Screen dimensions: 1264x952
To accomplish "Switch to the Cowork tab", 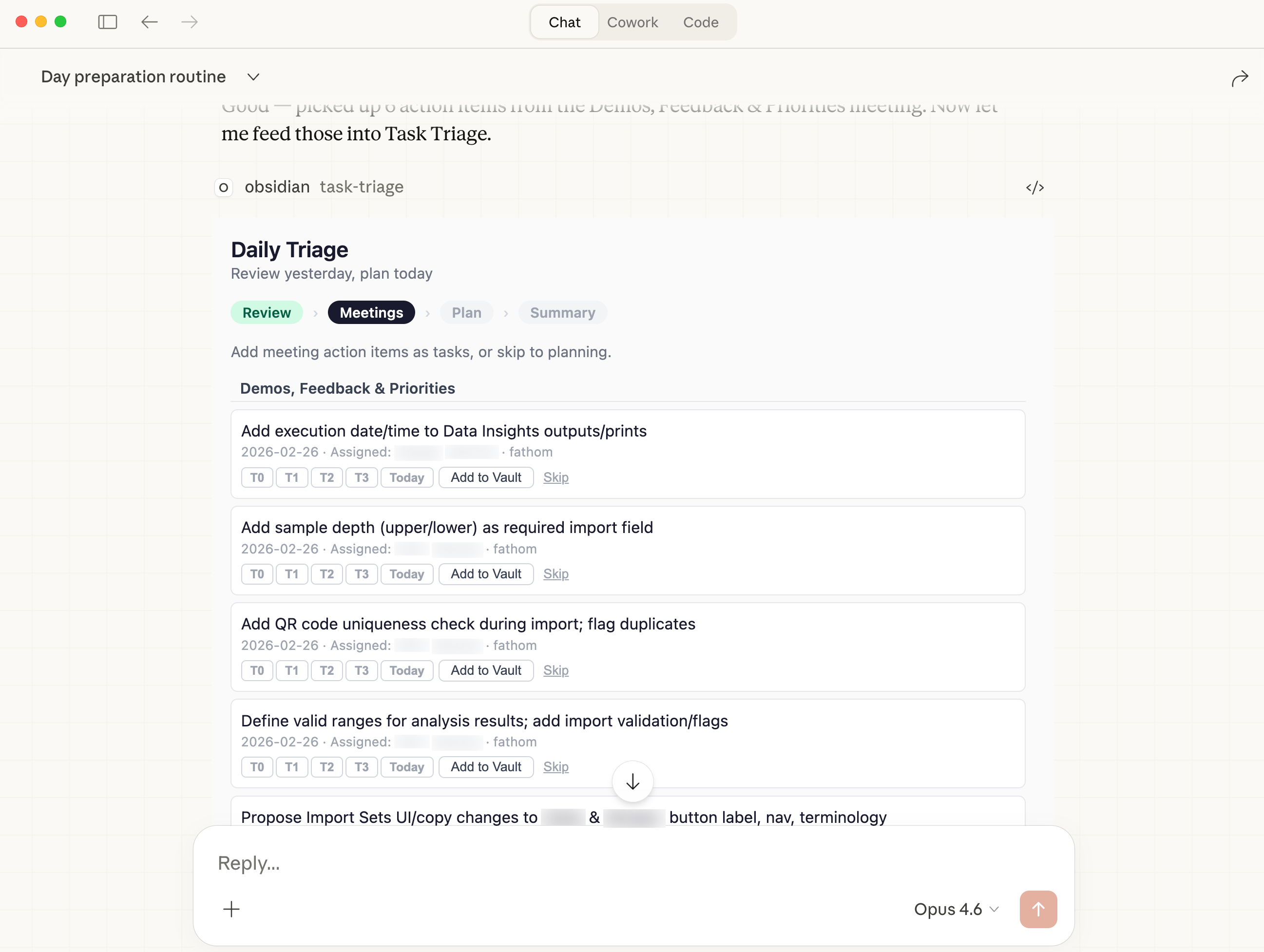I will pyautogui.click(x=632, y=22).
